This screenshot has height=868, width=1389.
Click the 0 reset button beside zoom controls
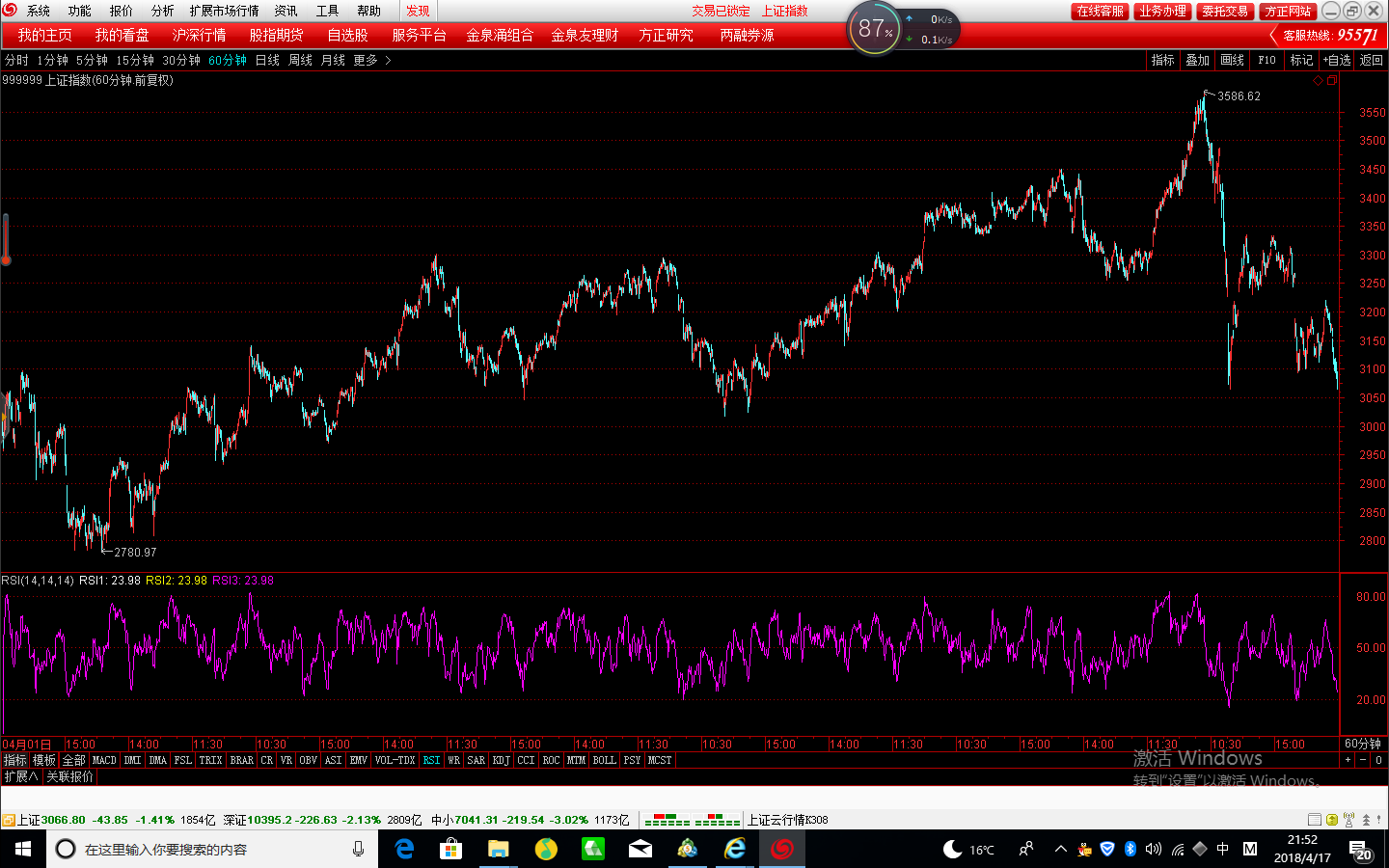1379,760
